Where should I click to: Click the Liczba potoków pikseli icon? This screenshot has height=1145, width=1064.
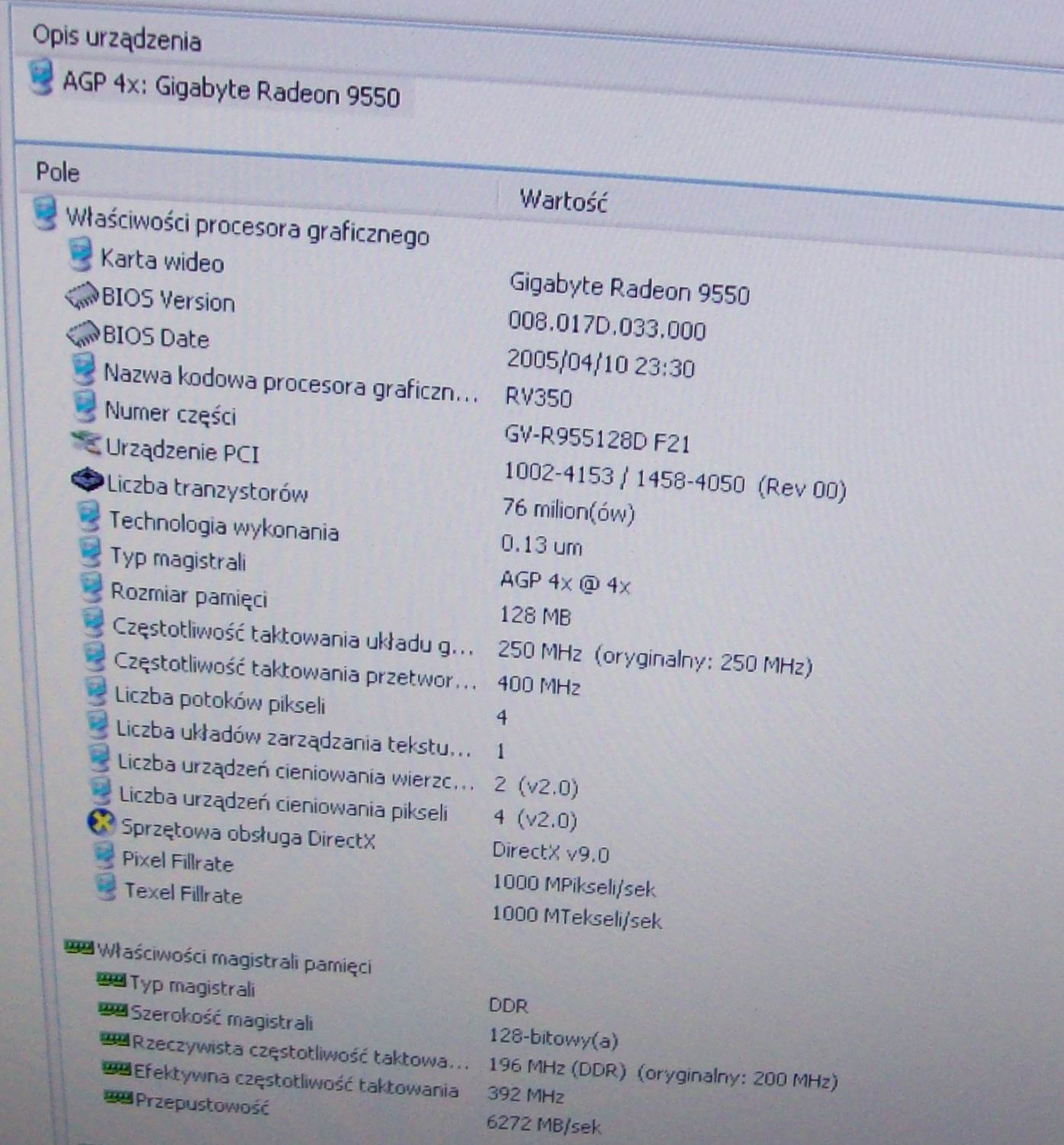[x=97, y=690]
